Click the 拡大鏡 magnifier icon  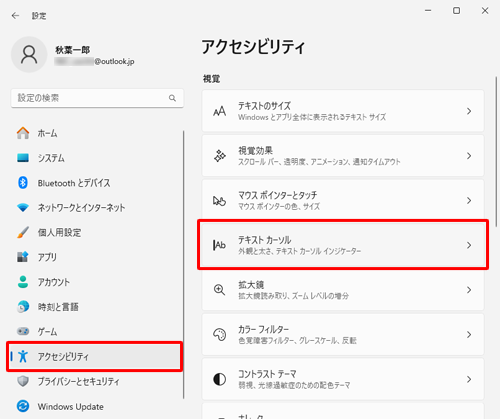(x=219, y=290)
